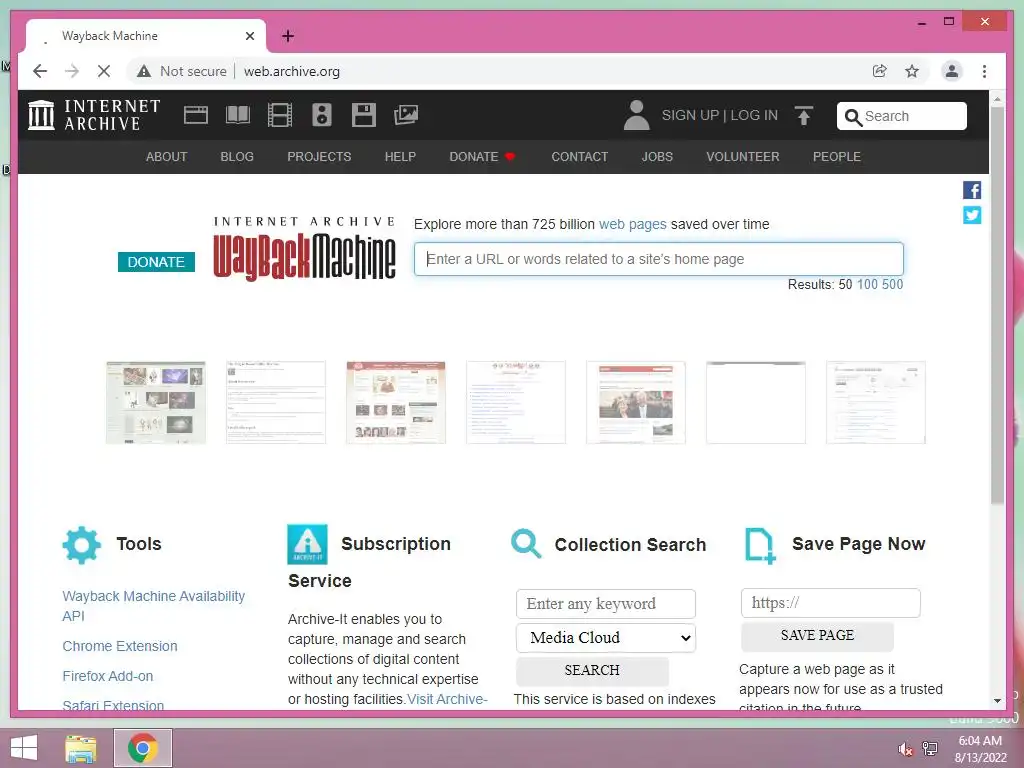The height and width of the screenshot is (768, 1024).
Task: Open Wayback Machine Availability API link
Action: pos(153,606)
